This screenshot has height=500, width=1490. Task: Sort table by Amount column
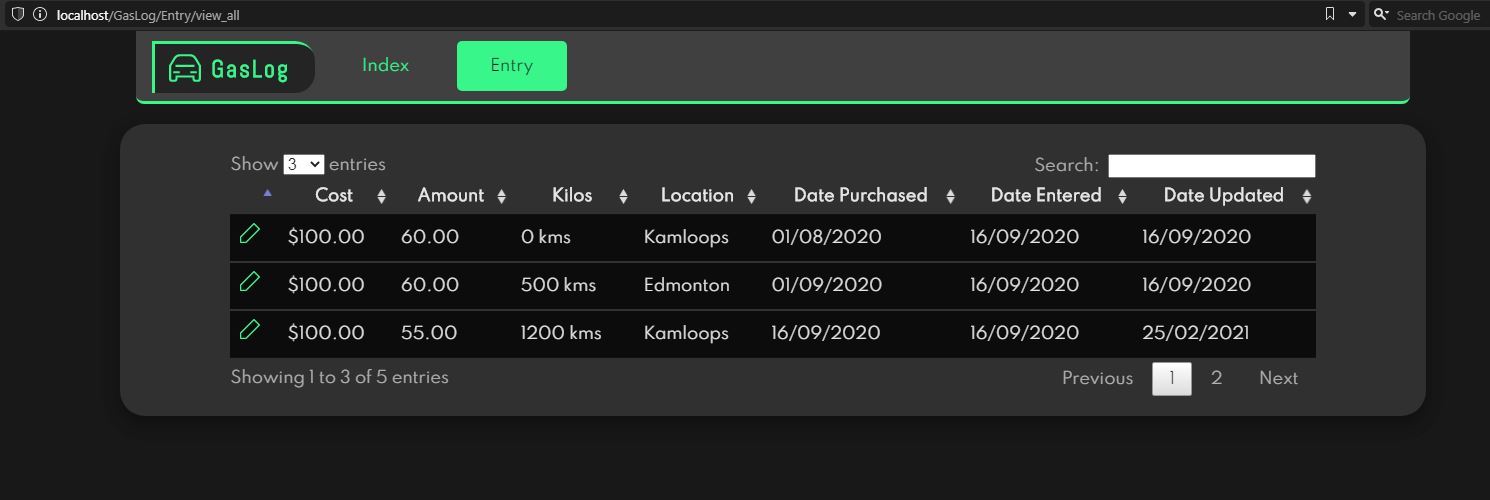tap(451, 196)
